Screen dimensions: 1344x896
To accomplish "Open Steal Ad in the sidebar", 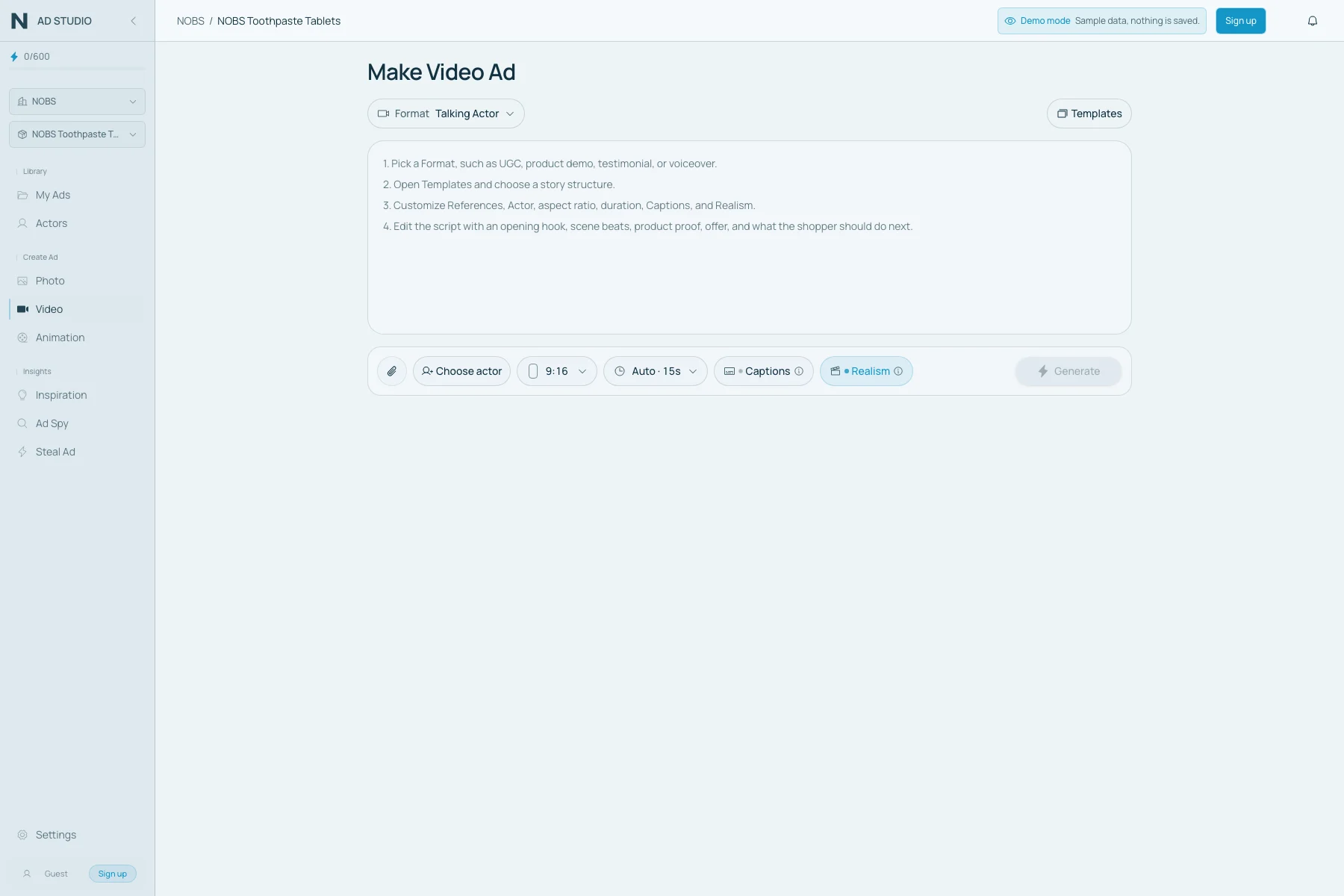I will click(77, 452).
